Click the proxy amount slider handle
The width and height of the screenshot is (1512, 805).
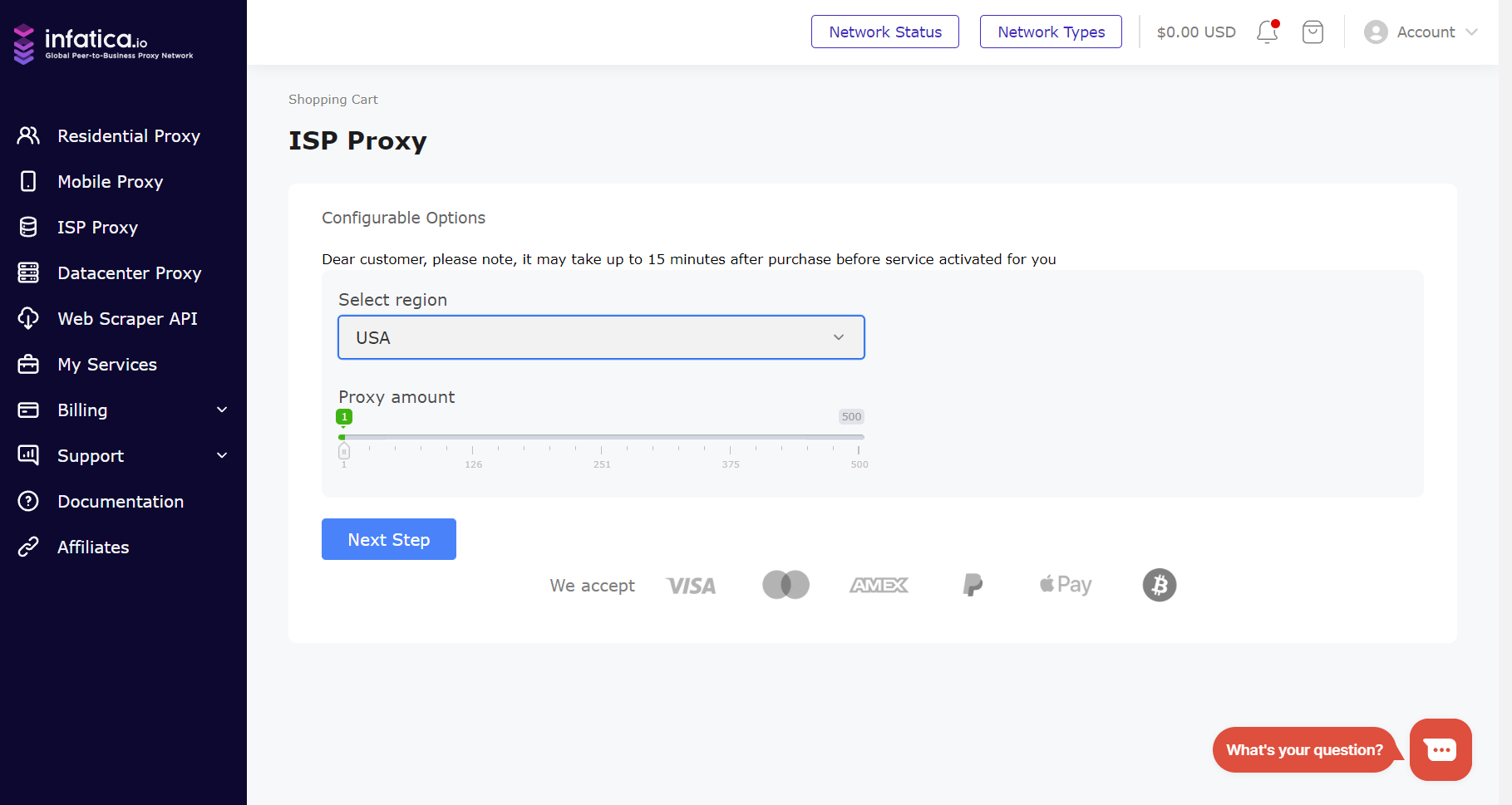(344, 450)
